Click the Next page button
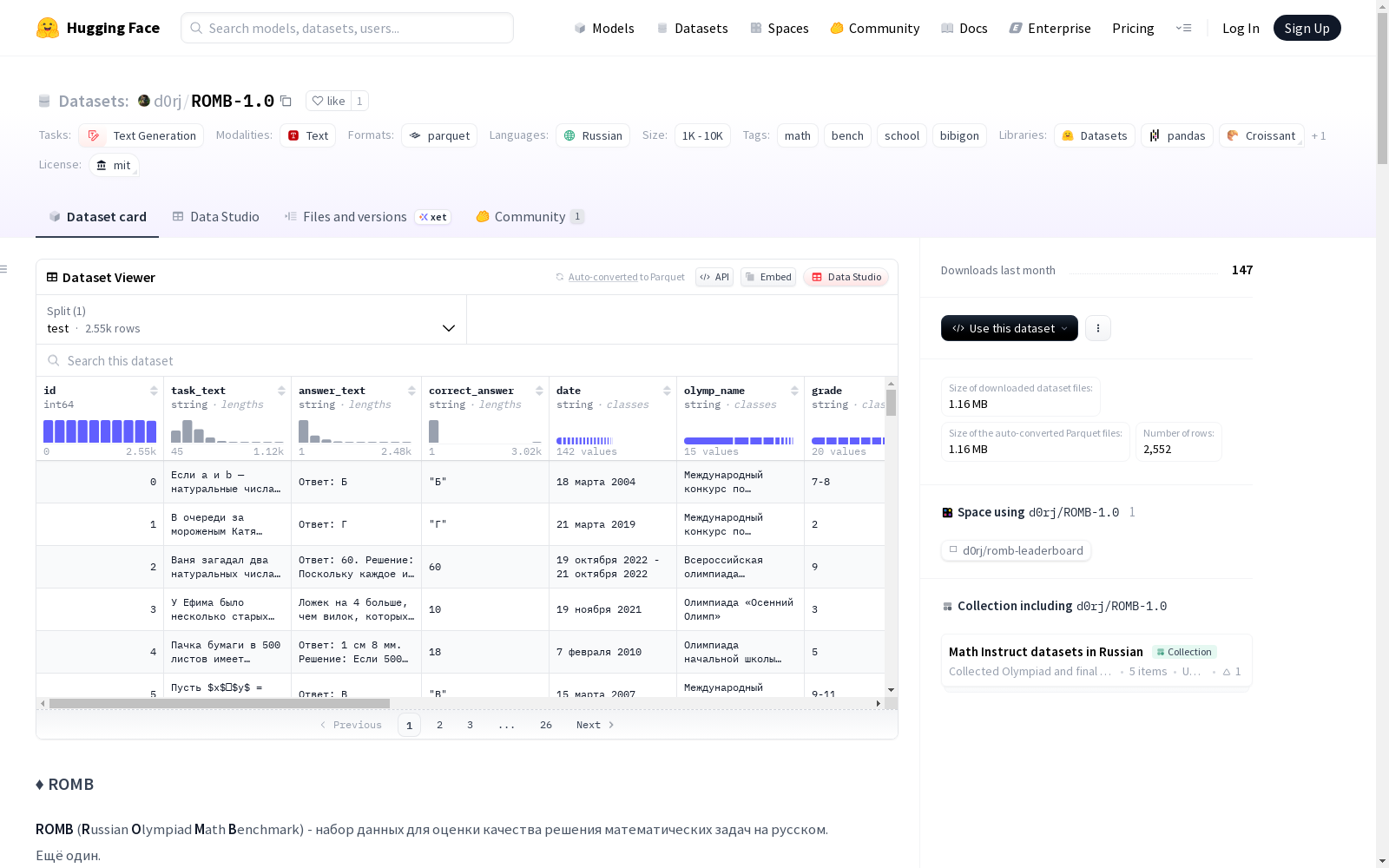This screenshot has width=1389, height=868. [596, 725]
